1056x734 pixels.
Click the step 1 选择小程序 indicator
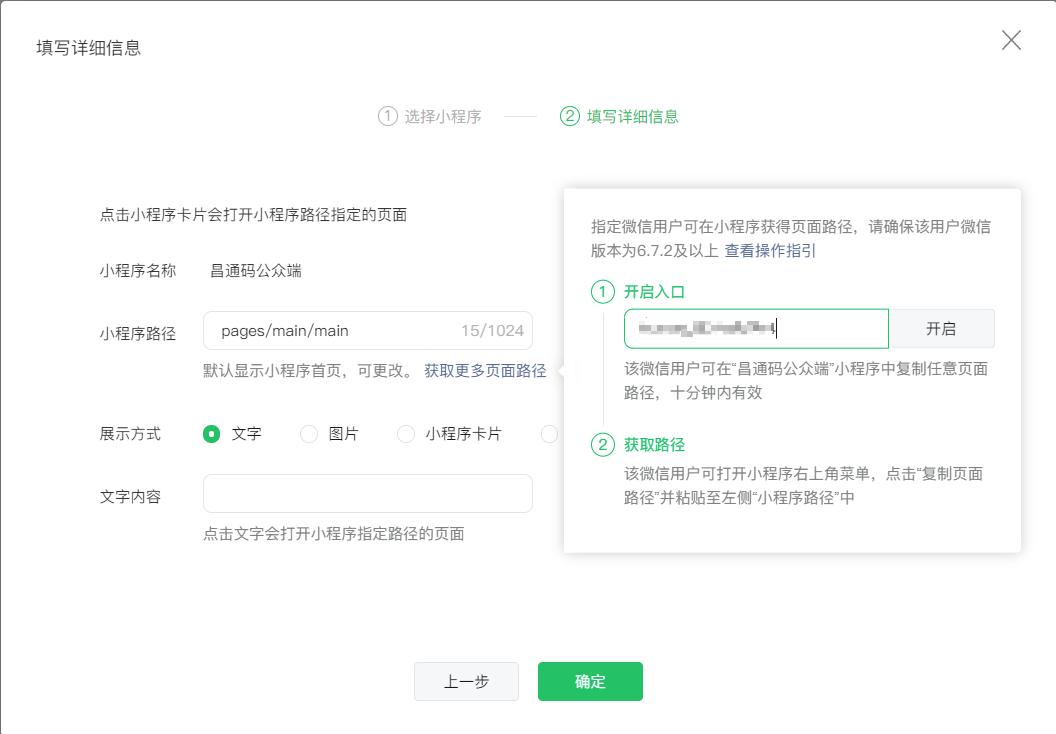(430, 117)
